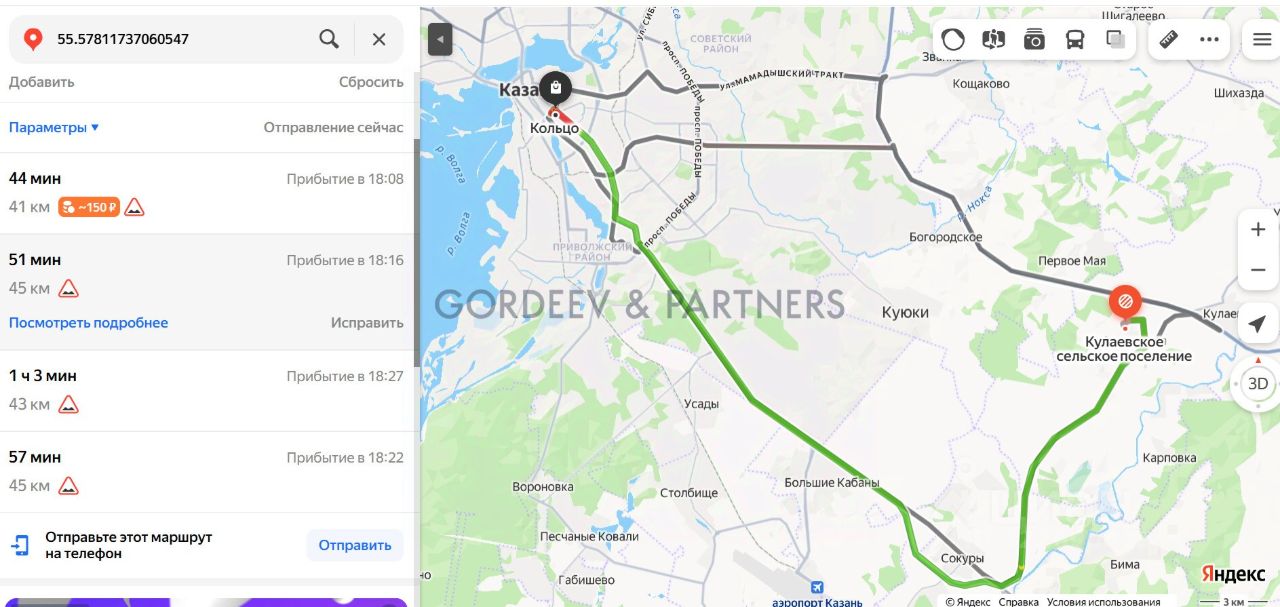Click Отправить button
The width and height of the screenshot is (1280, 607).
pyautogui.click(x=355, y=545)
